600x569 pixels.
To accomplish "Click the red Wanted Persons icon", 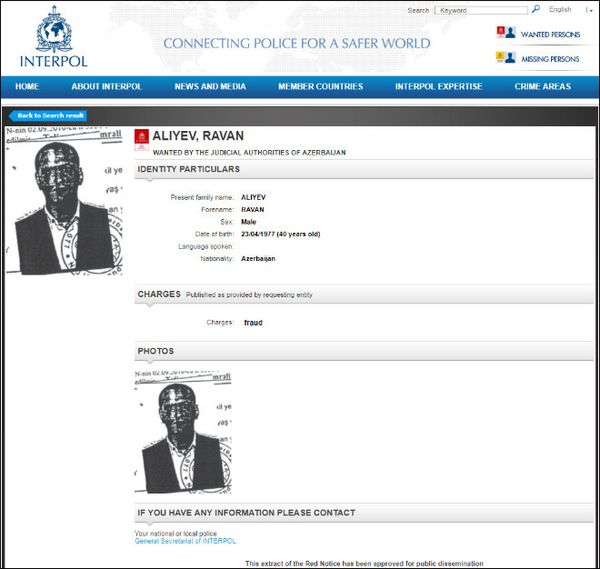I will (501, 32).
